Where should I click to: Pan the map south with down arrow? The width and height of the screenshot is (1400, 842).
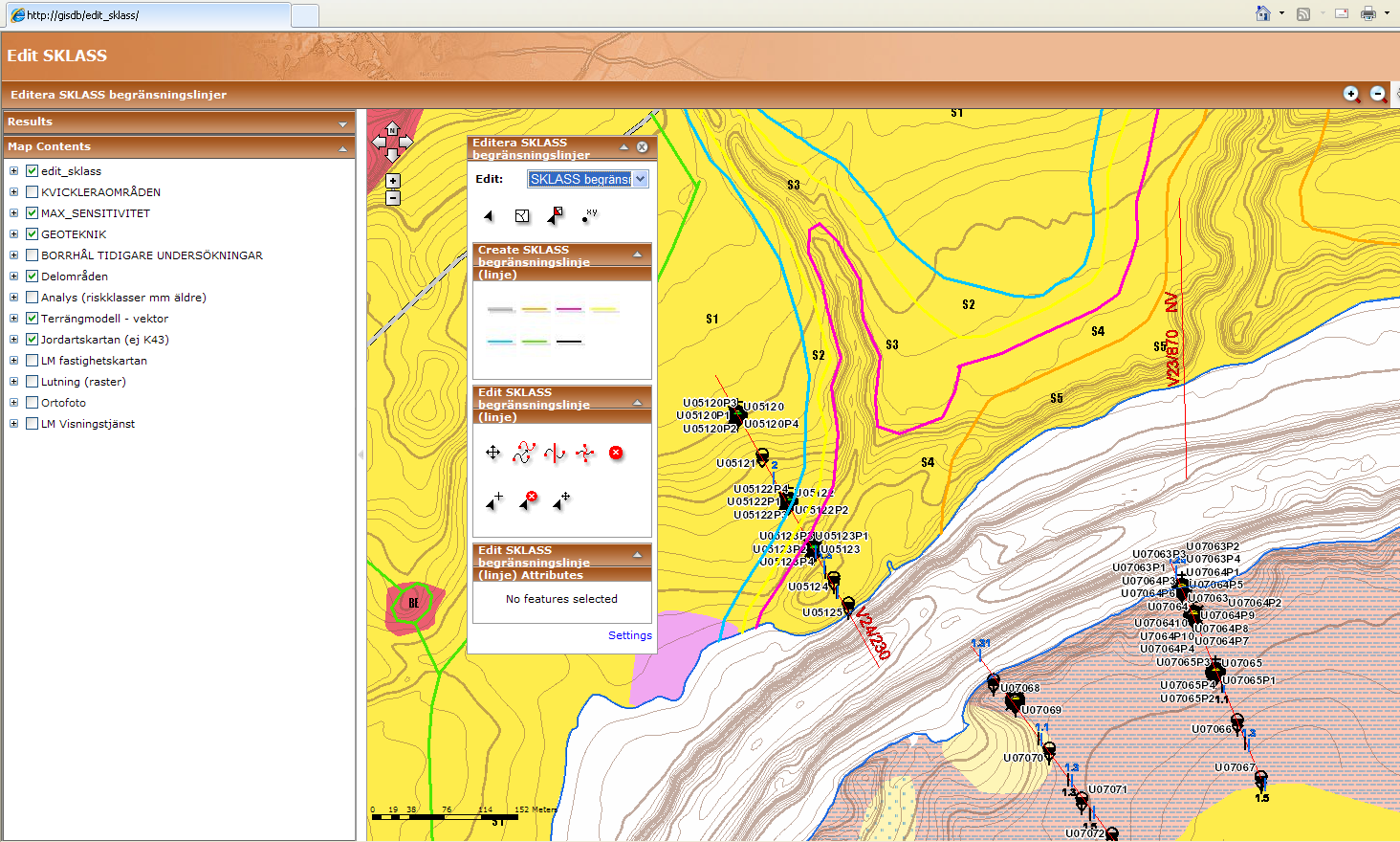click(x=392, y=156)
